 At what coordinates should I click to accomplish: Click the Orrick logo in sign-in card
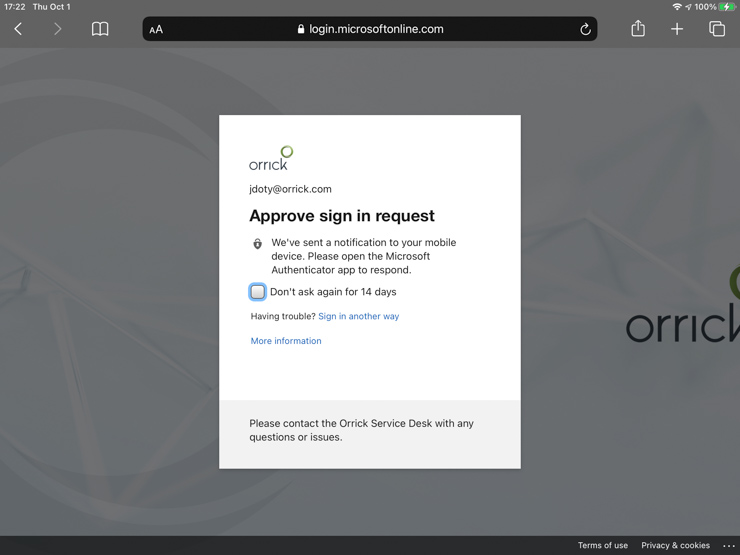click(271, 158)
